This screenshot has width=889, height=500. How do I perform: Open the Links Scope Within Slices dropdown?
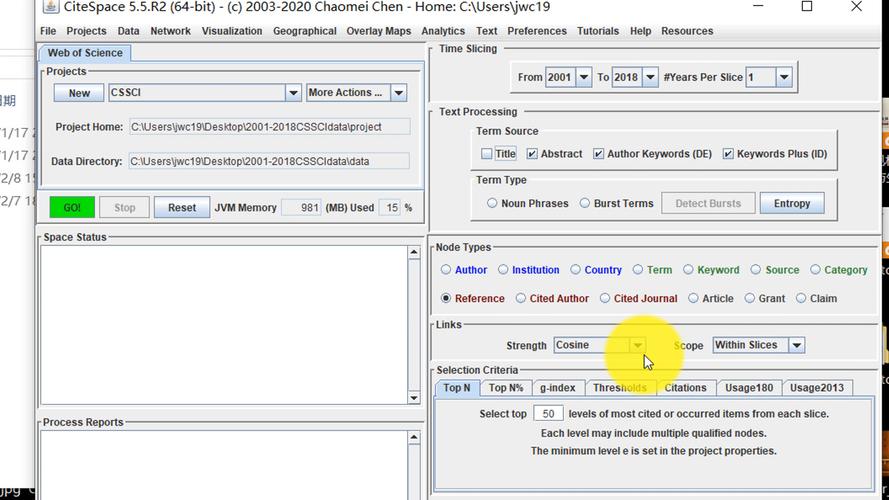tap(796, 345)
